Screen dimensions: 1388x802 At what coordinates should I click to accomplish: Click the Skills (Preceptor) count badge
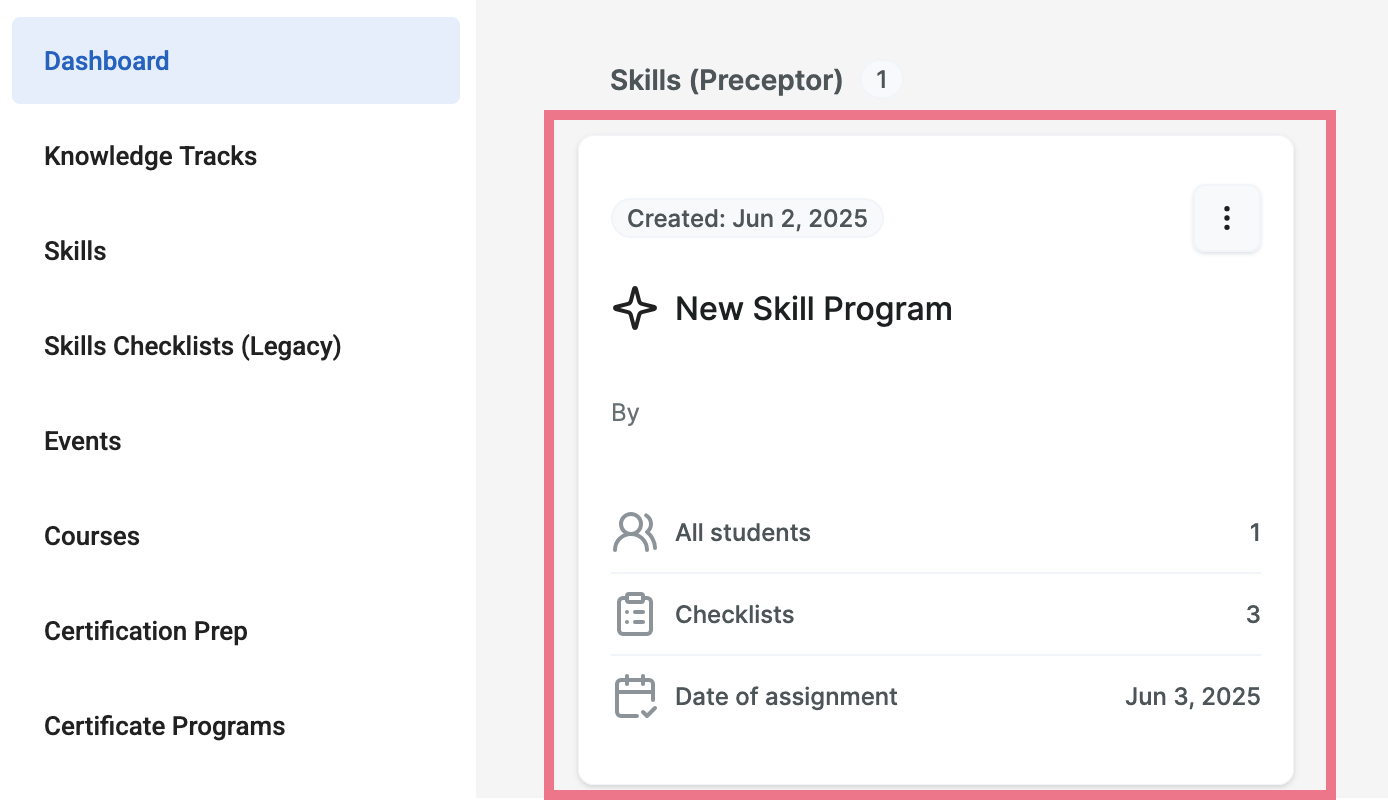point(881,79)
